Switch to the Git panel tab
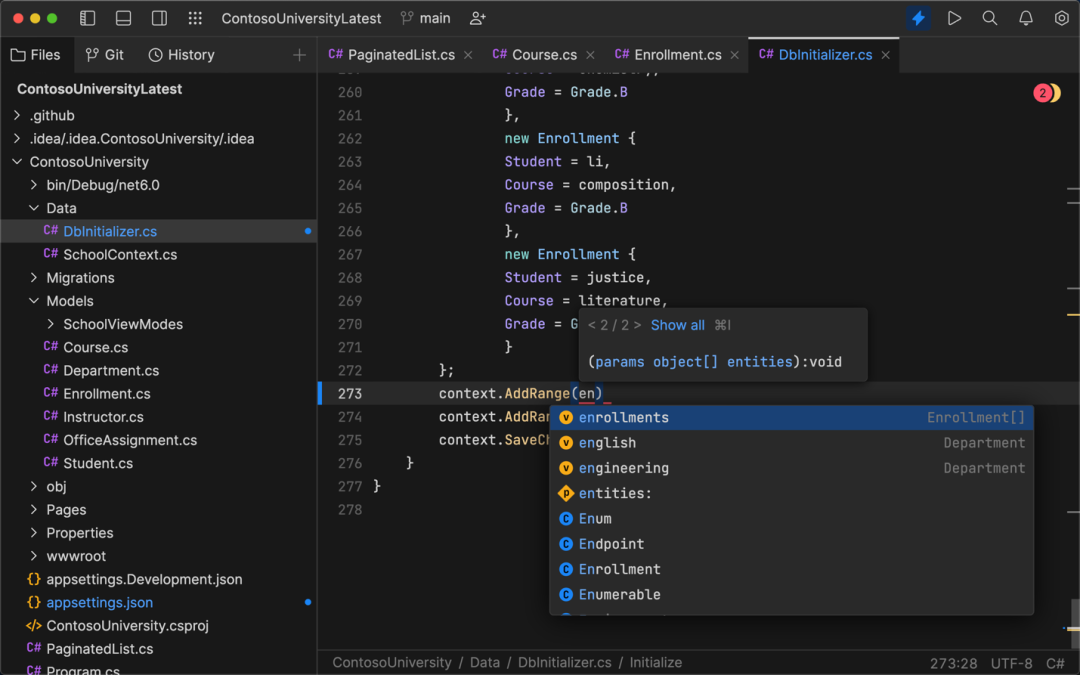 click(105, 55)
